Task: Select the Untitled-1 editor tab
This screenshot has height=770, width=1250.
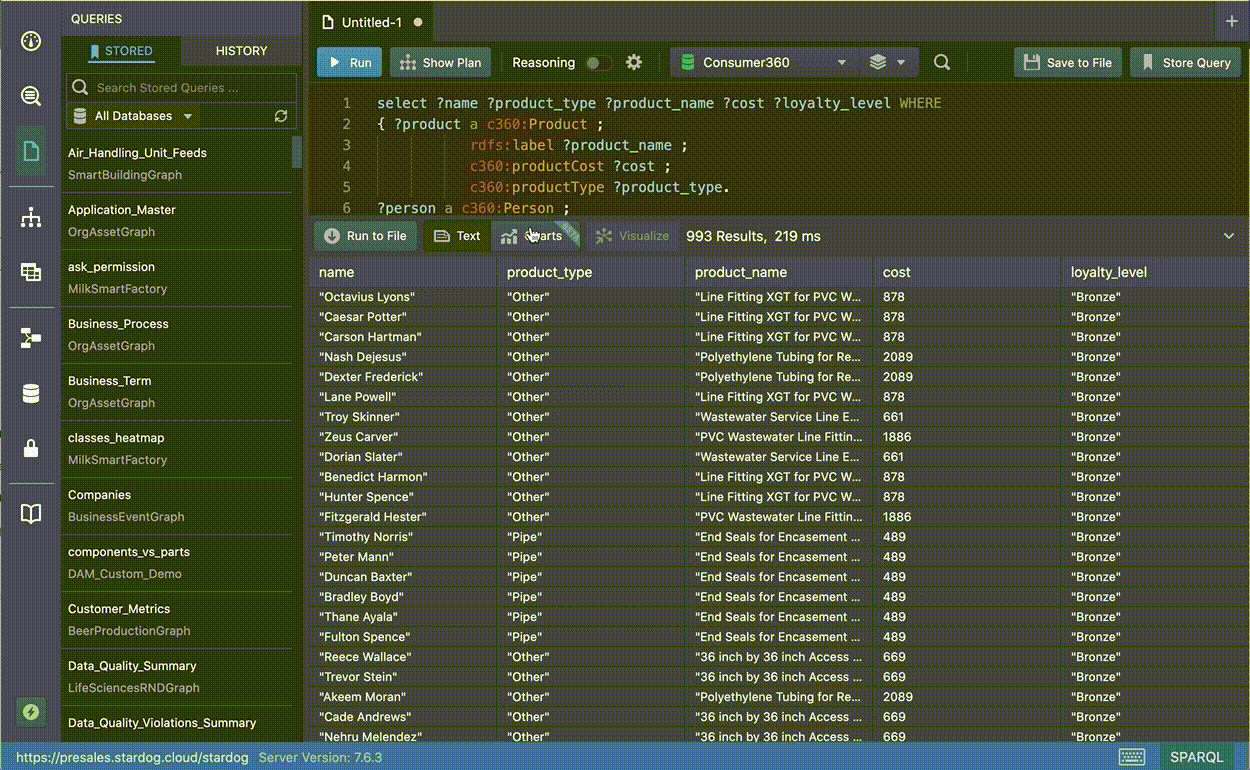Action: [370, 21]
